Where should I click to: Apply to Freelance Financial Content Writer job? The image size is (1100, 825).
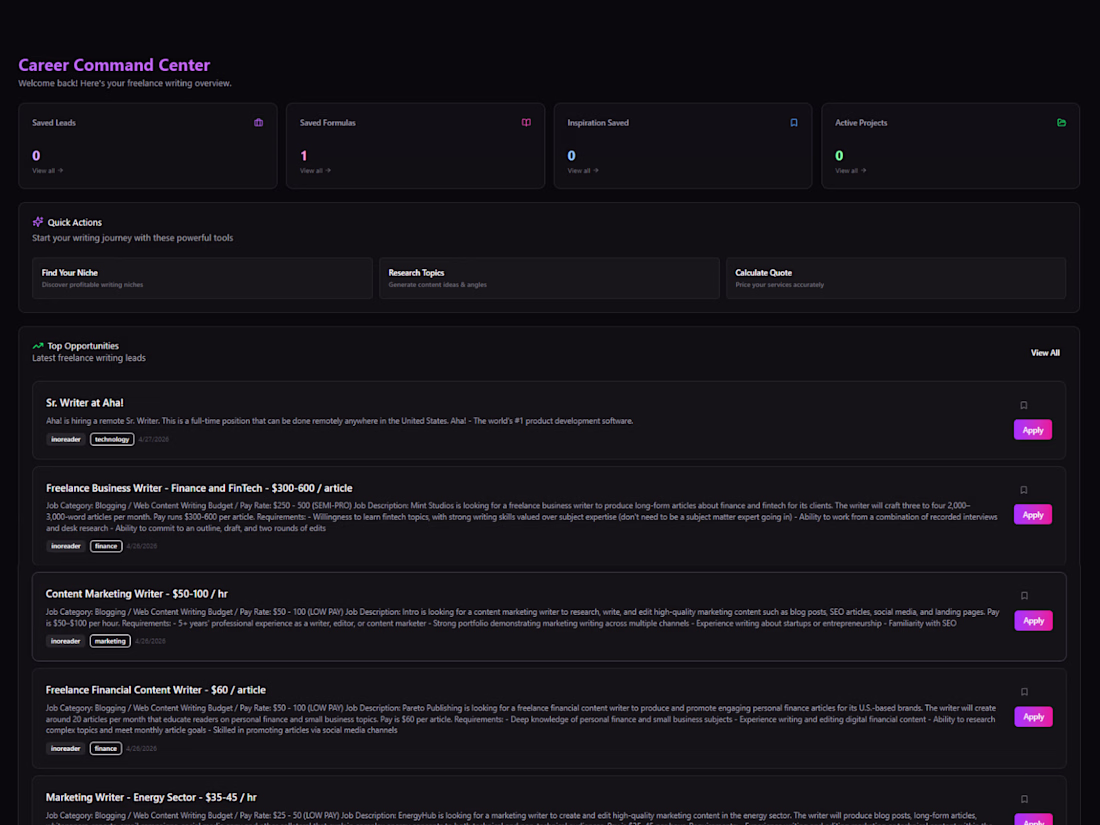pos(1033,717)
